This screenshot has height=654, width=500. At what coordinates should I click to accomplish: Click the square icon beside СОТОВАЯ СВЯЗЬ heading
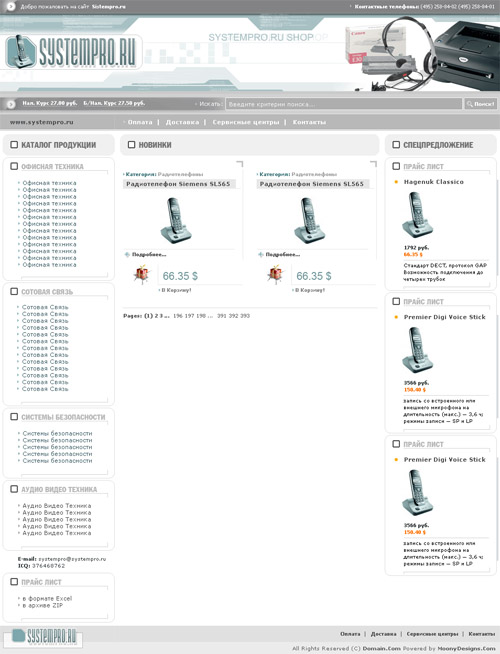pyautogui.click(x=14, y=292)
